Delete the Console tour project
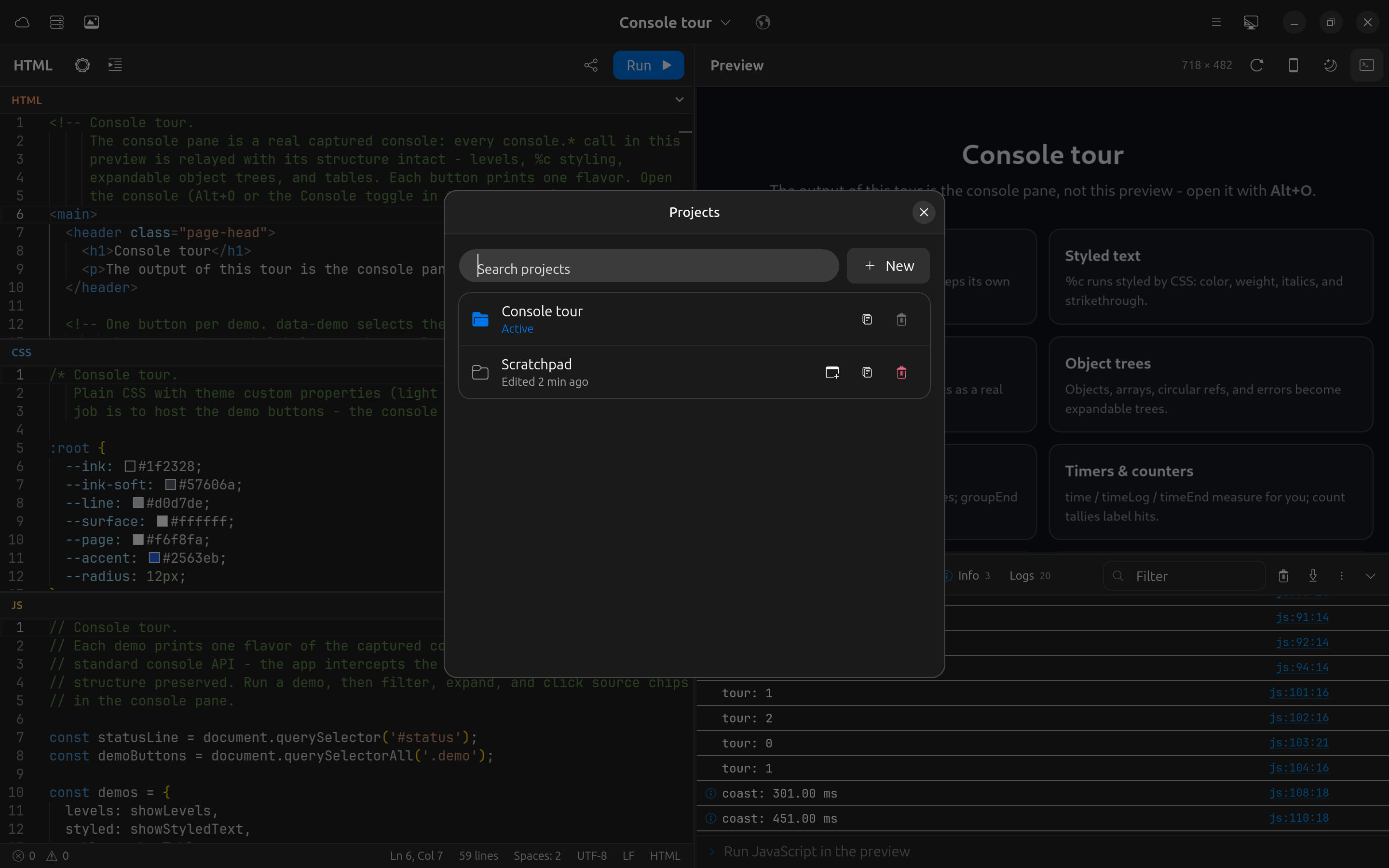This screenshot has height=868, width=1389. [x=901, y=319]
